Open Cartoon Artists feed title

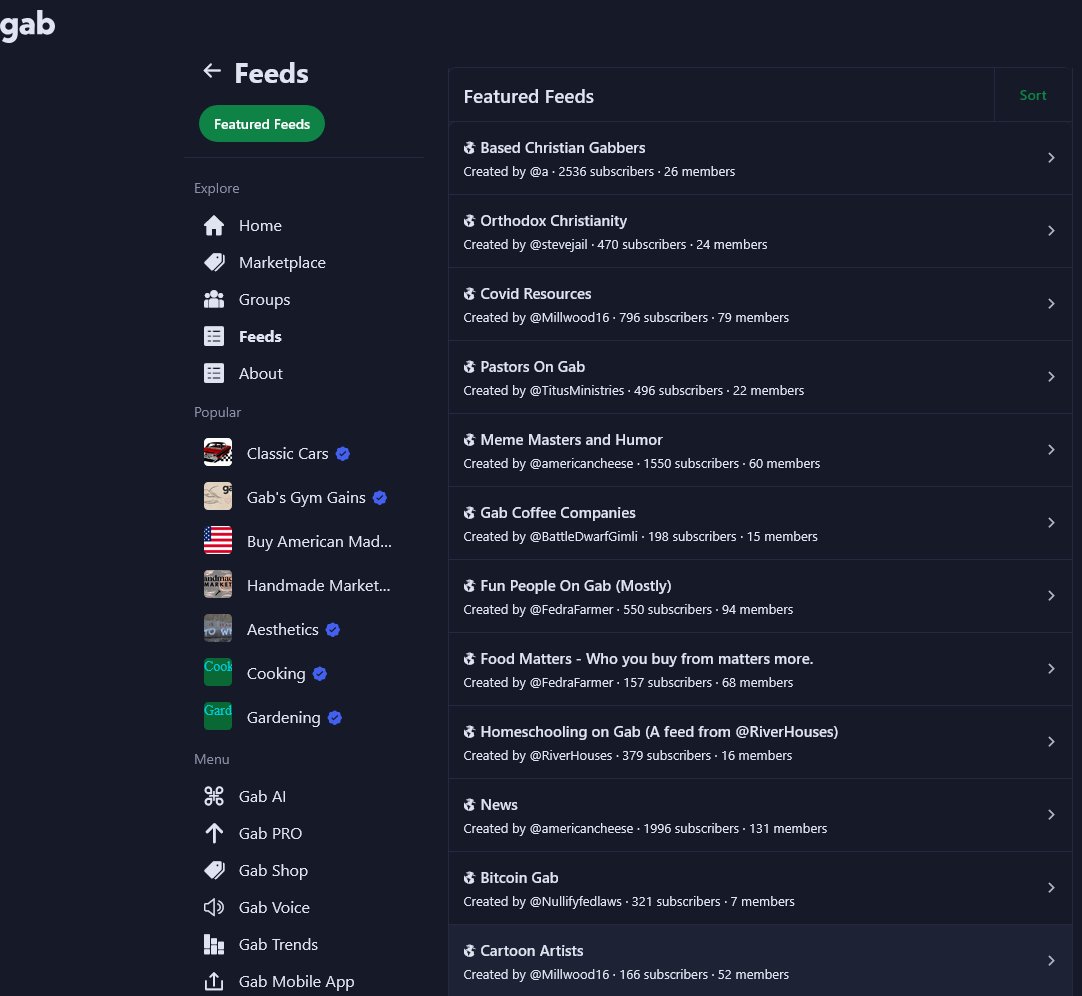(531, 950)
